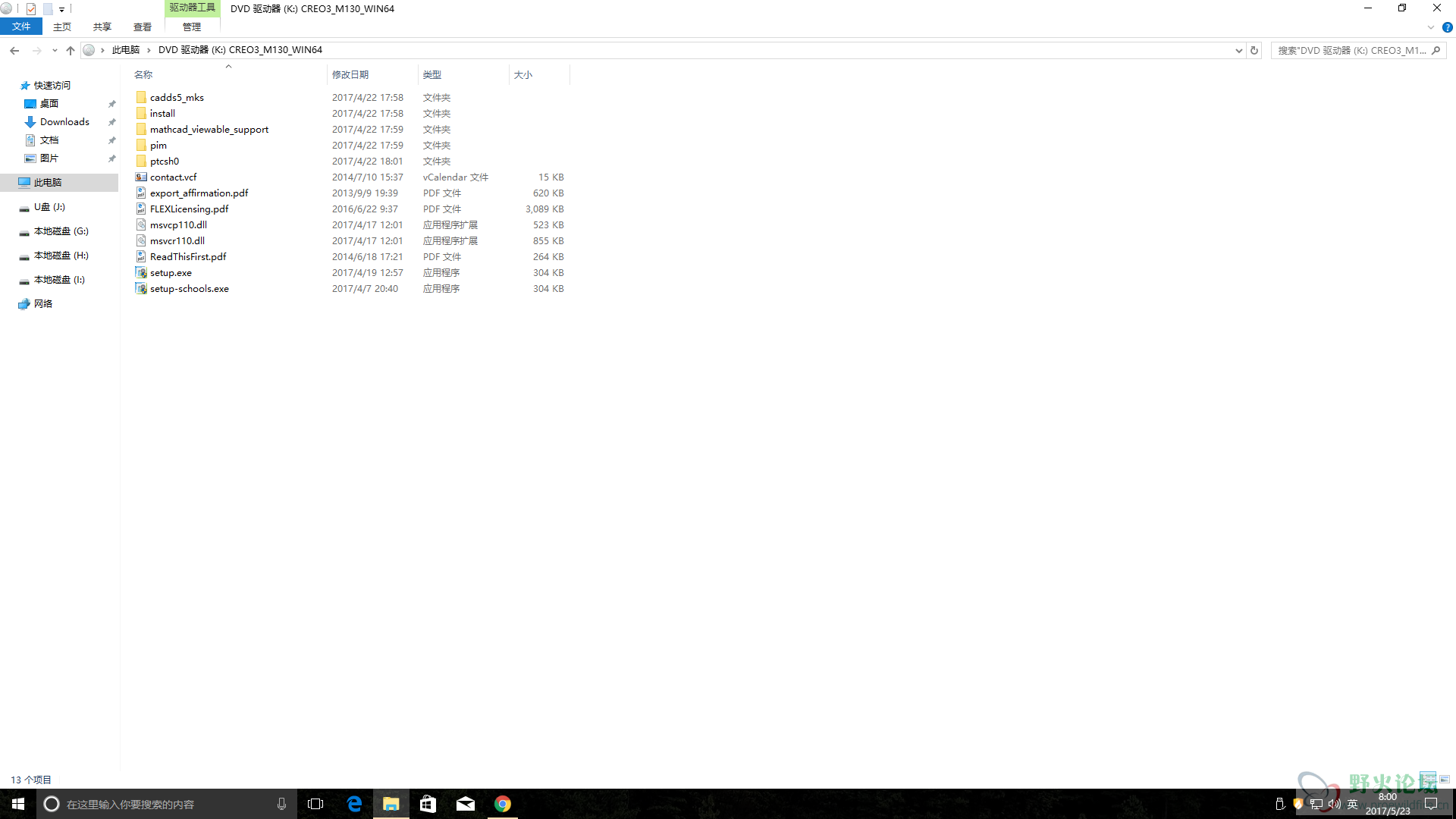
Task: Open 文档 in navigation pane
Action: point(49,140)
